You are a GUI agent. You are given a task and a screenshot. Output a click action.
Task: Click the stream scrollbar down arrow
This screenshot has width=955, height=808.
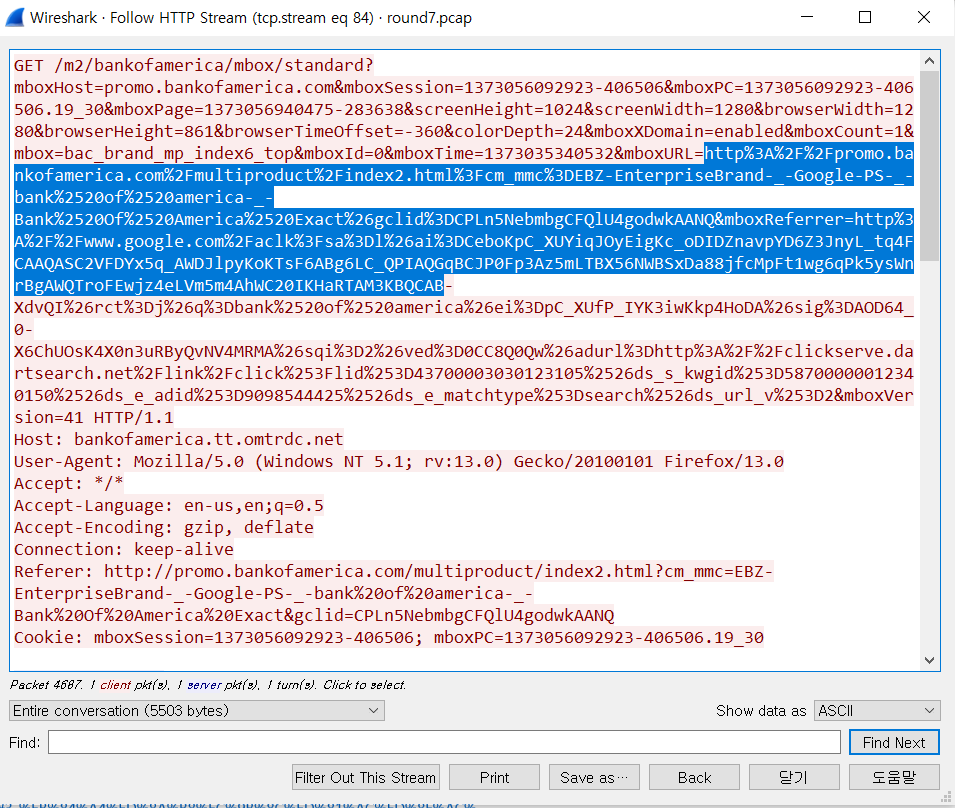(929, 660)
